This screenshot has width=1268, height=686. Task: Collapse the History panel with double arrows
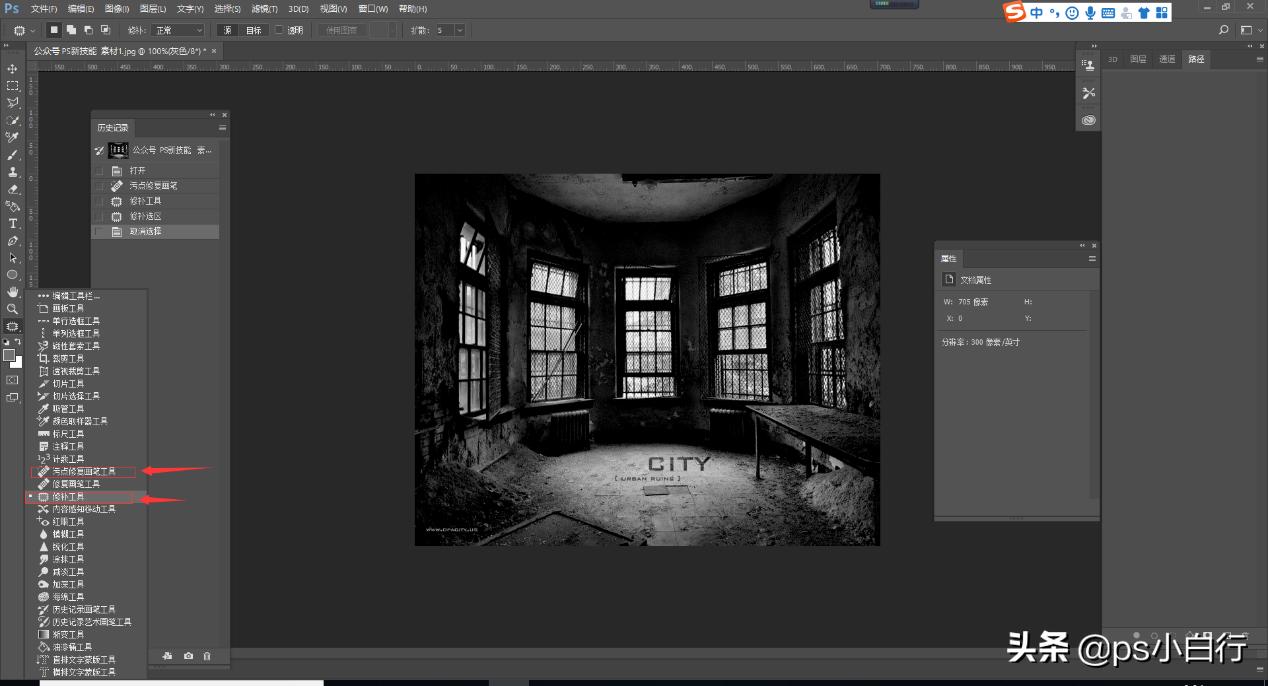[x=212, y=115]
